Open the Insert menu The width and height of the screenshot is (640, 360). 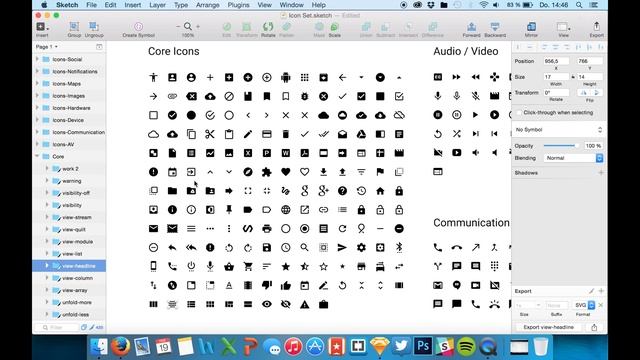[133, 5]
